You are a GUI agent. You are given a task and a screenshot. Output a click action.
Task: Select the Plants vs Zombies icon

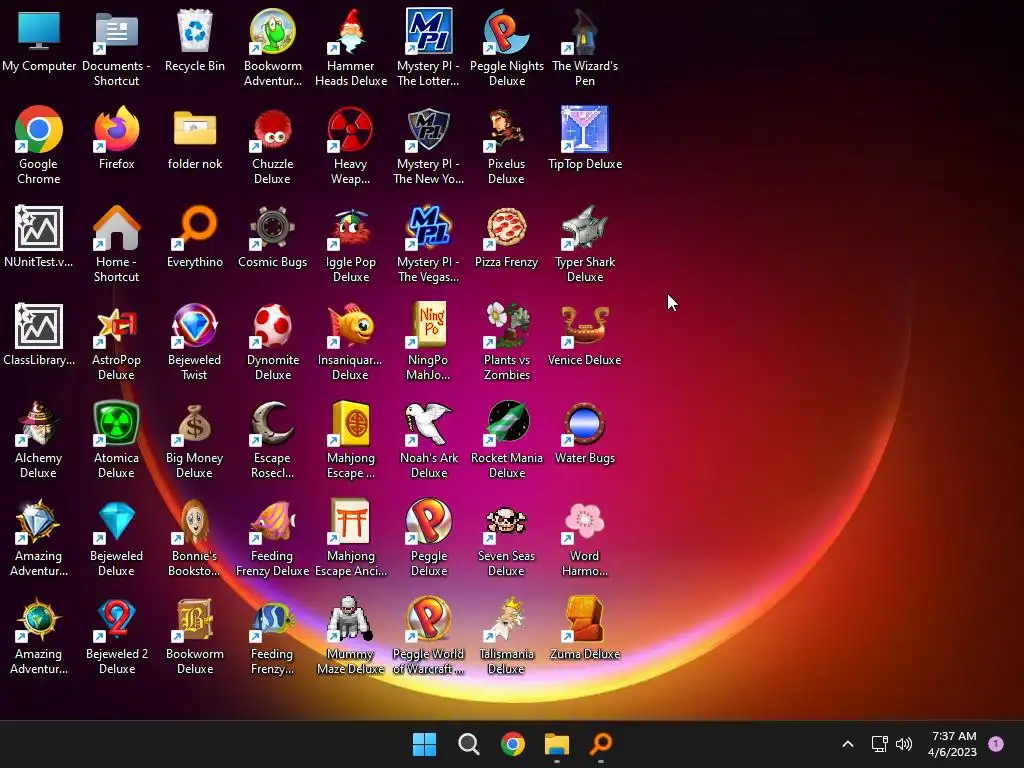point(507,326)
